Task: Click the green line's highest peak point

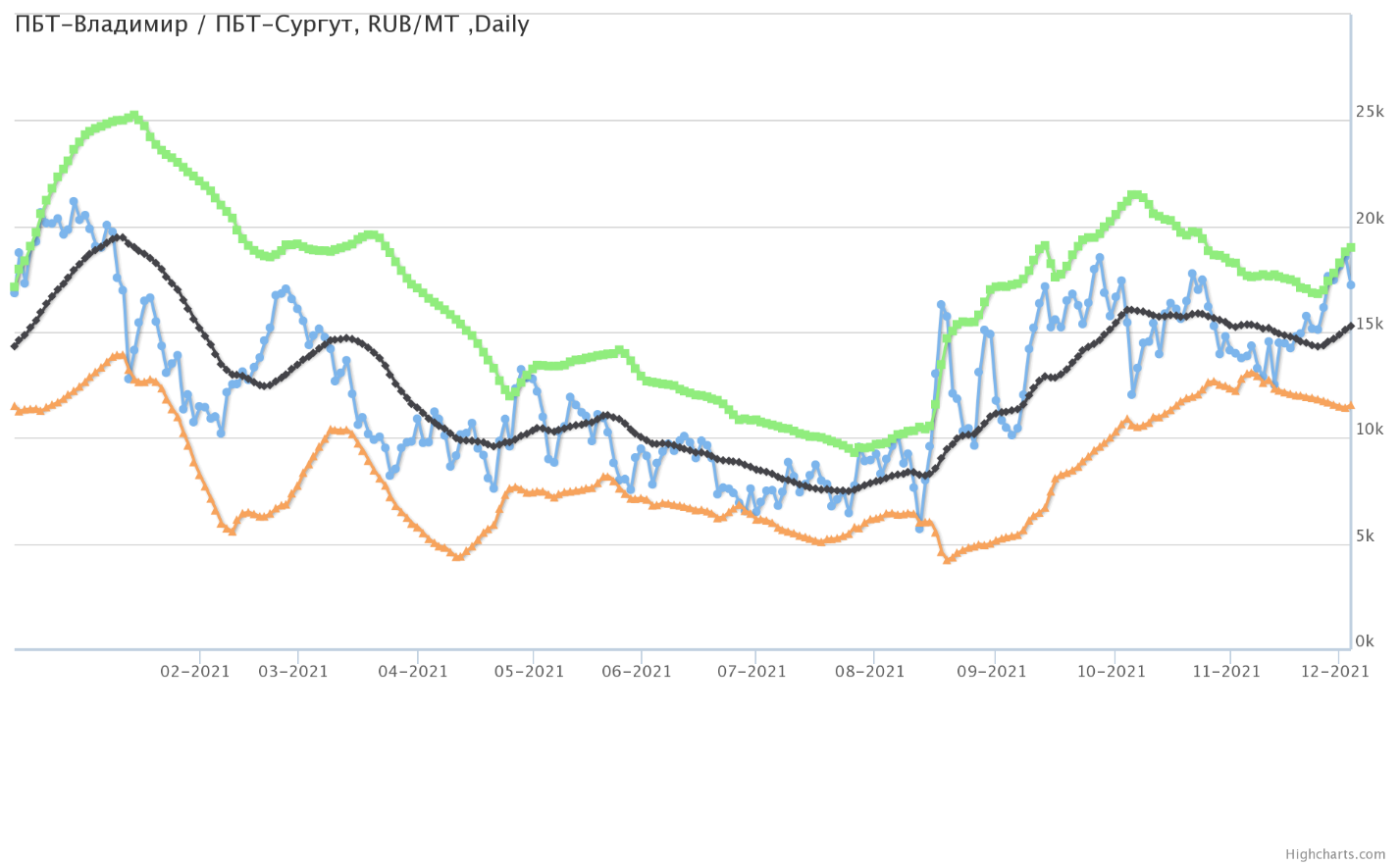Action: 134,116
